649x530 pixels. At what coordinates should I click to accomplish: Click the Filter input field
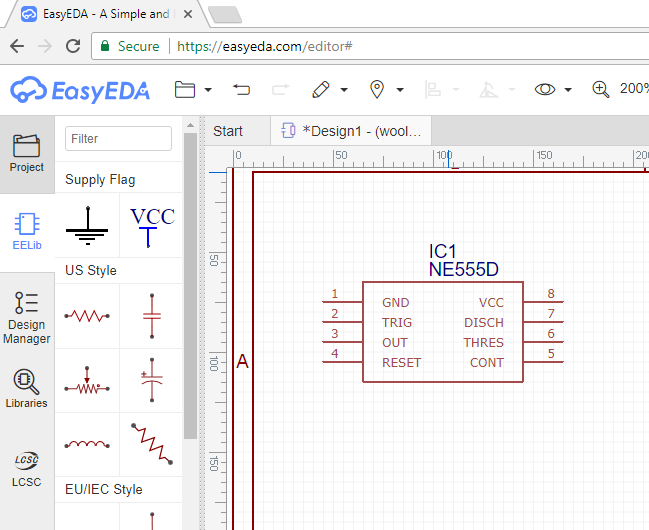coord(118,139)
